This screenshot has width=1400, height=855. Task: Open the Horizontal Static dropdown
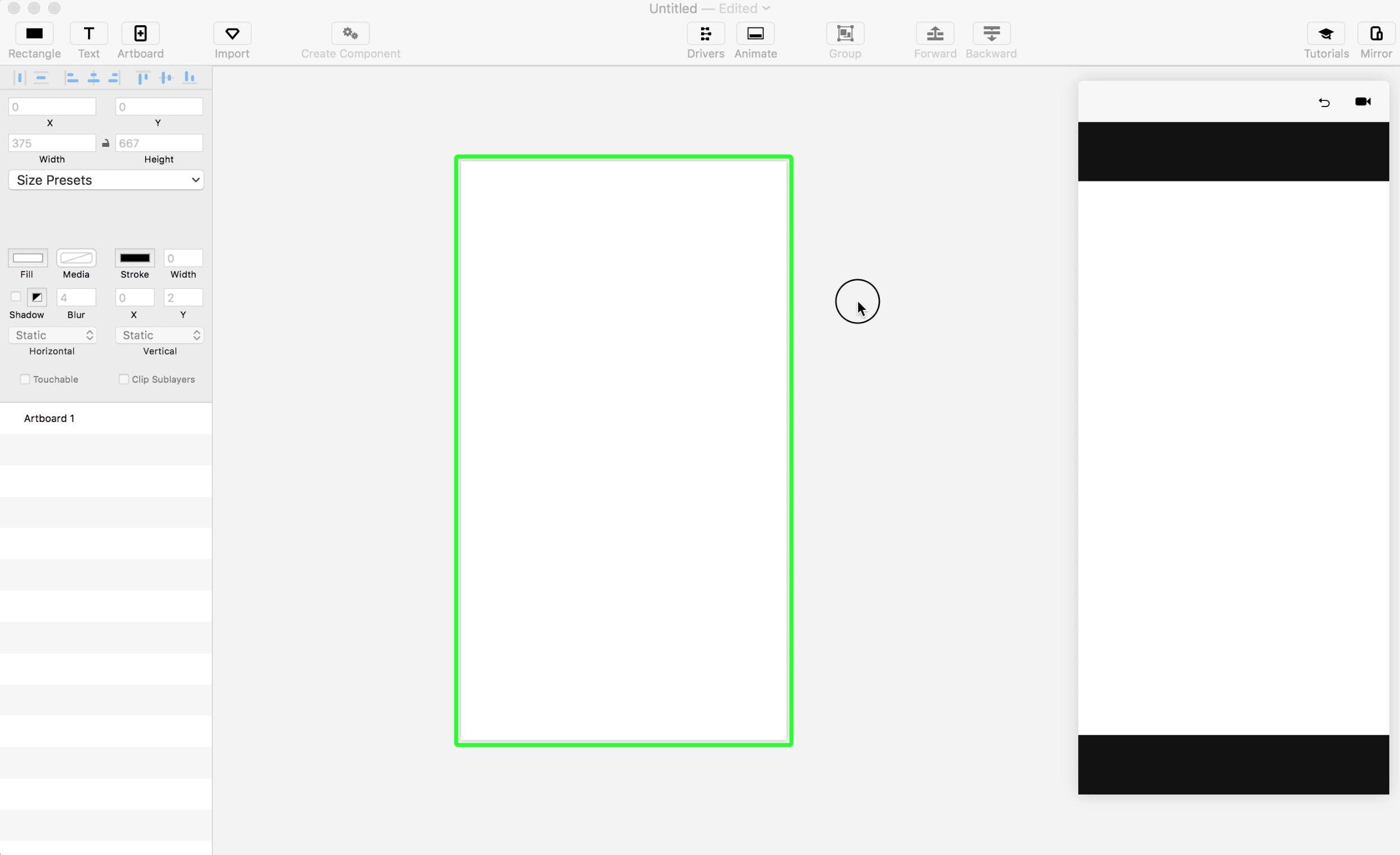[52, 335]
